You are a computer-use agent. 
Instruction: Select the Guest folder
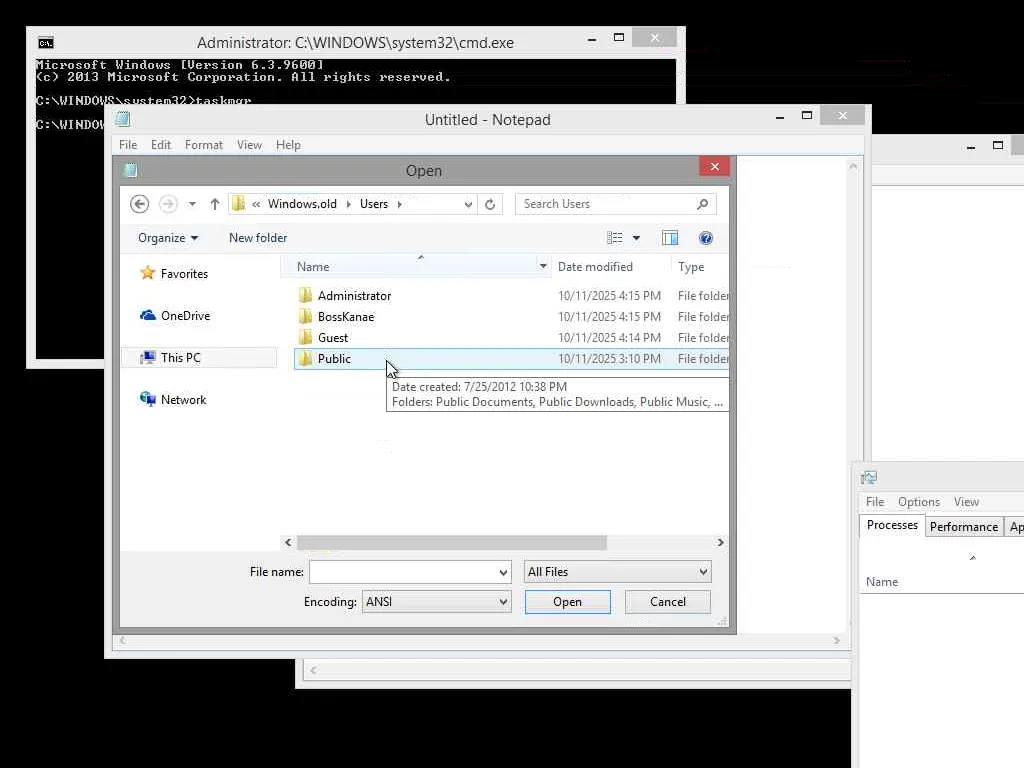point(333,338)
